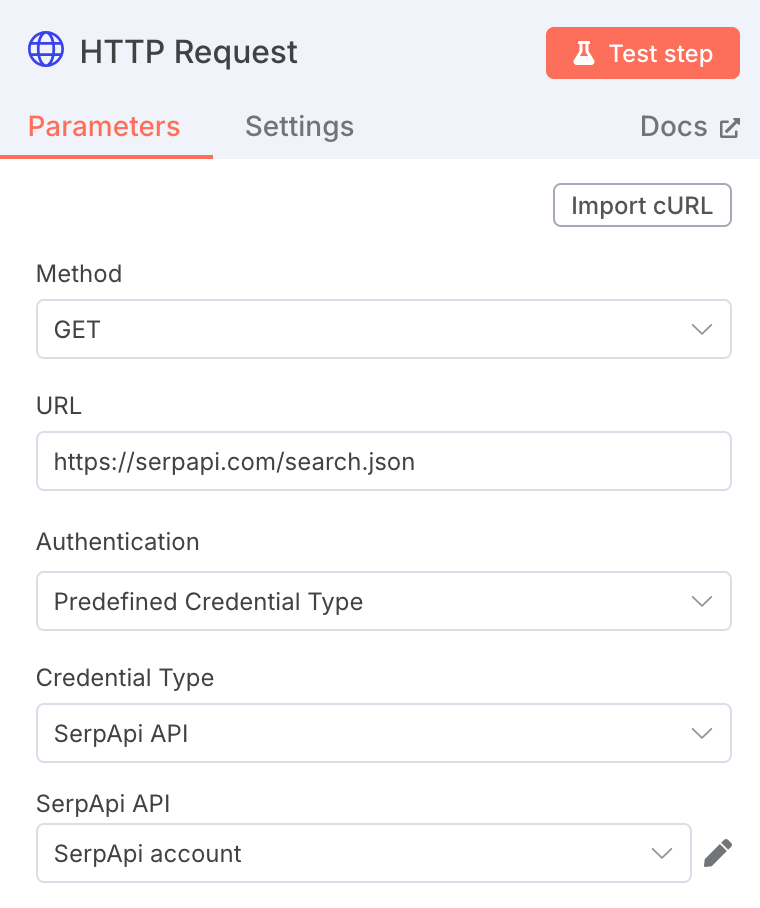Open the Method dropdown showing GET
The height and width of the screenshot is (908, 760).
pos(383,329)
